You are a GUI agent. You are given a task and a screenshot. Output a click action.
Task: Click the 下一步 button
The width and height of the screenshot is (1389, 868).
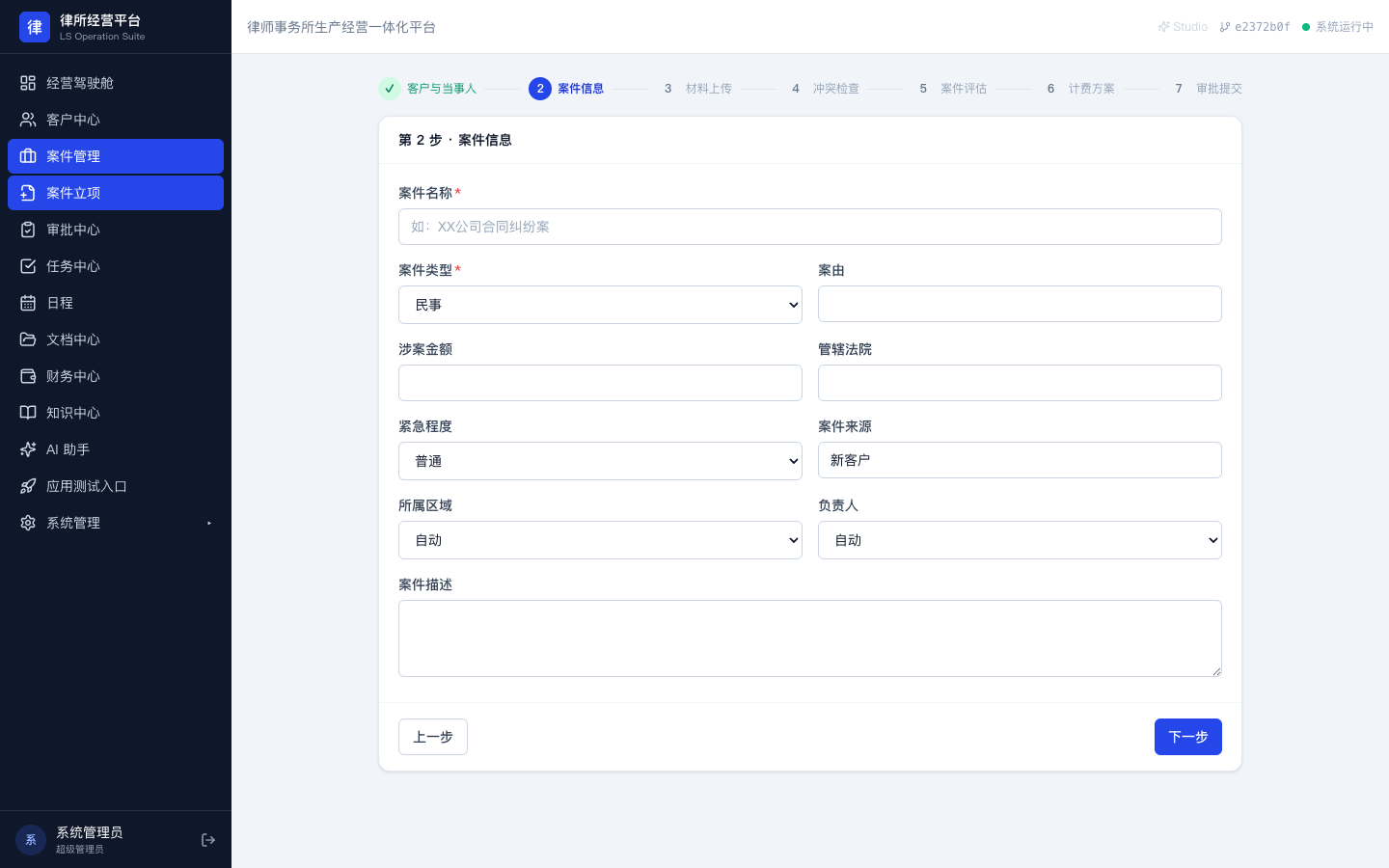click(x=1188, y=737)
